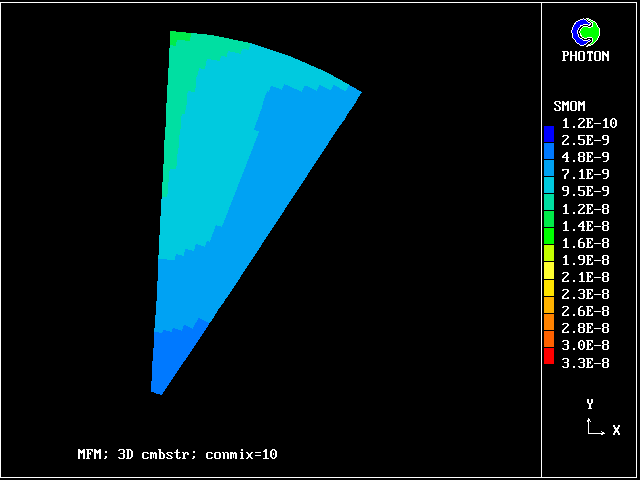Select the 1.6E-8 legend value
640x480 pixels.
tap(585, 243)
